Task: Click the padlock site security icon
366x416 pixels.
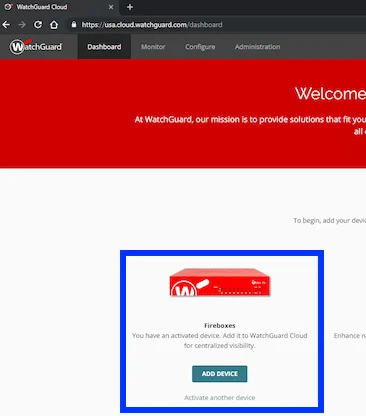Action: pos(74,25)
